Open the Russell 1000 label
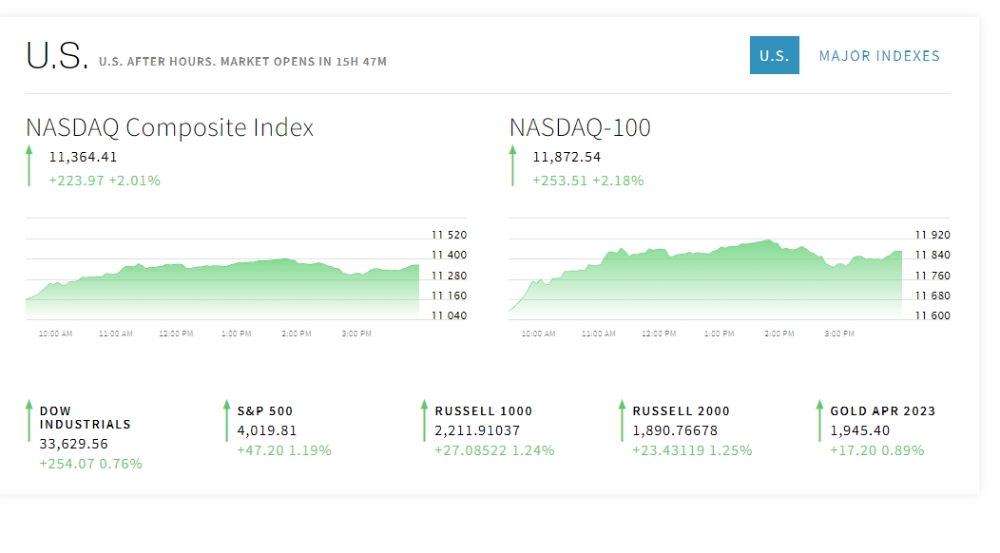The width and height of the screenshot is (1000, 553). tap(483, 411)
